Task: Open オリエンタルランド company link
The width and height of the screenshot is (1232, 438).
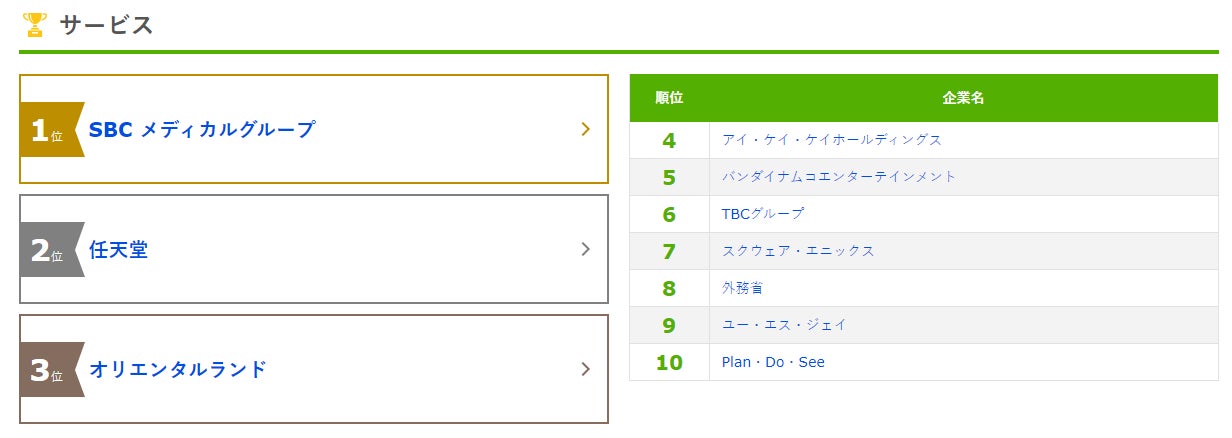Action: click(178, 369)
